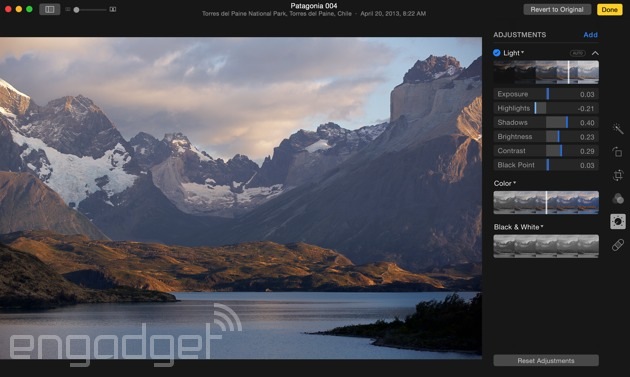Click the large thumbnail zoom icon

tap(113, 9)
